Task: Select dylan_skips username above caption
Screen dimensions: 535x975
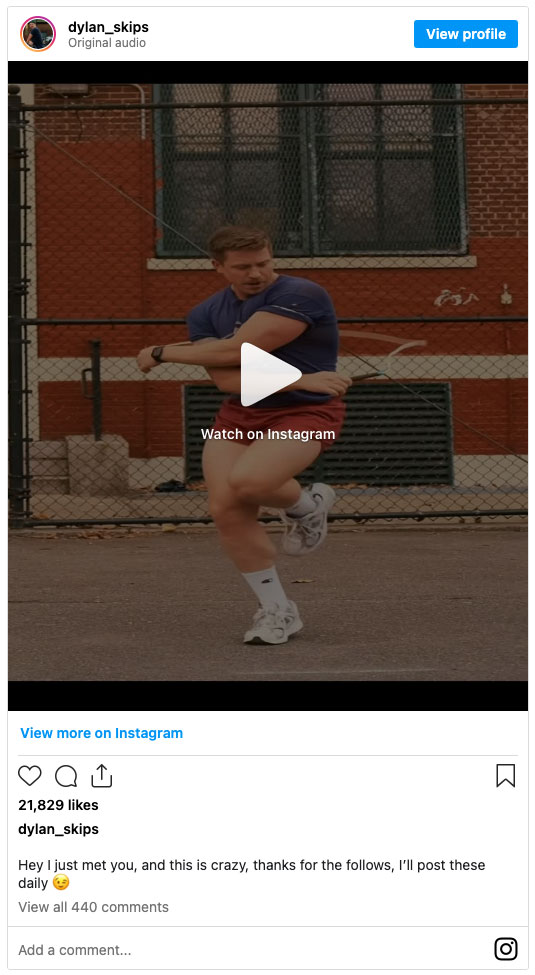Action: pos(58,829)
